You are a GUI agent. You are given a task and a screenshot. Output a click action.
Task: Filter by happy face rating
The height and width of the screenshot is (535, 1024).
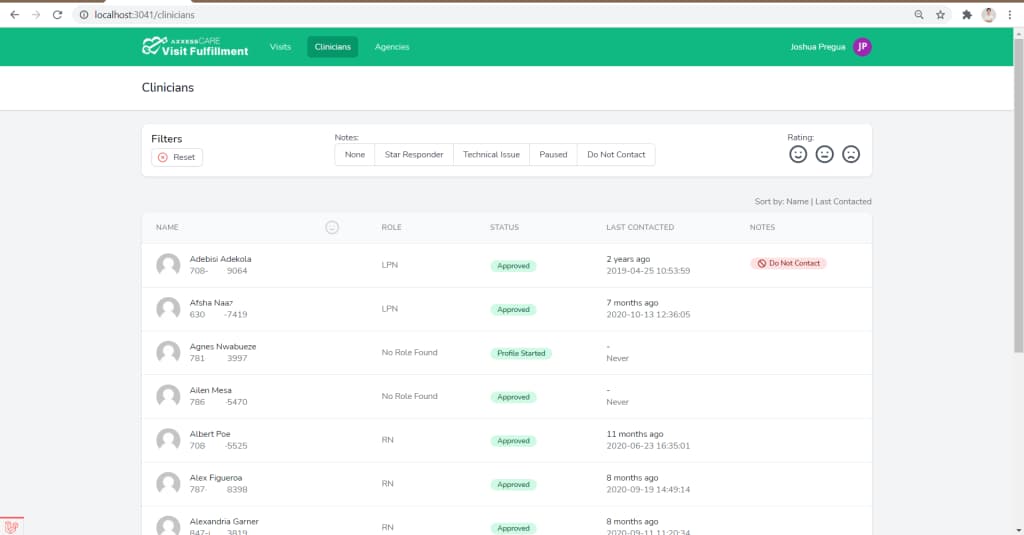(x=798, y=154)
